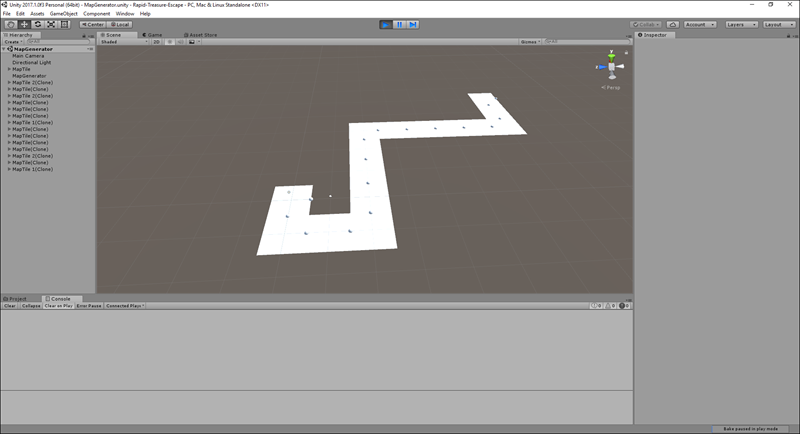Switch to the Game tab
The image size is (800, 434).
155,34
